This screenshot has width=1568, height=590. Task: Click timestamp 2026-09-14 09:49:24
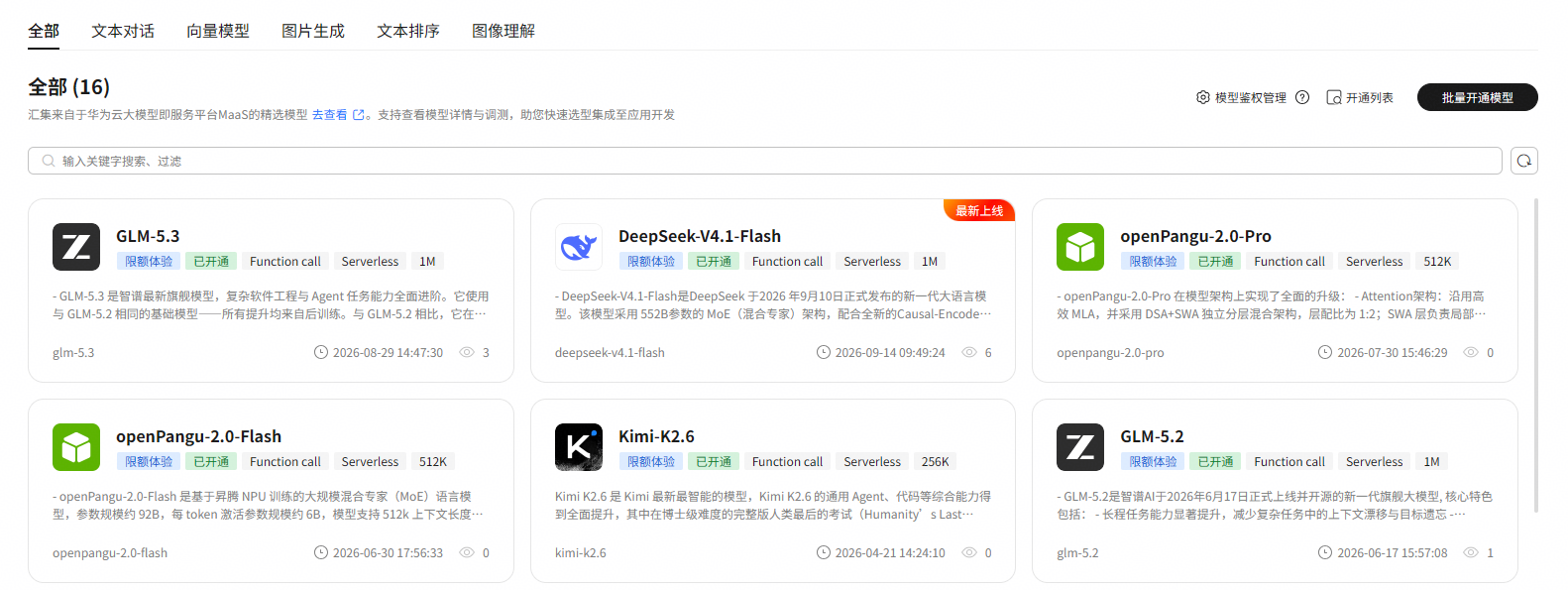coord(890,352)
